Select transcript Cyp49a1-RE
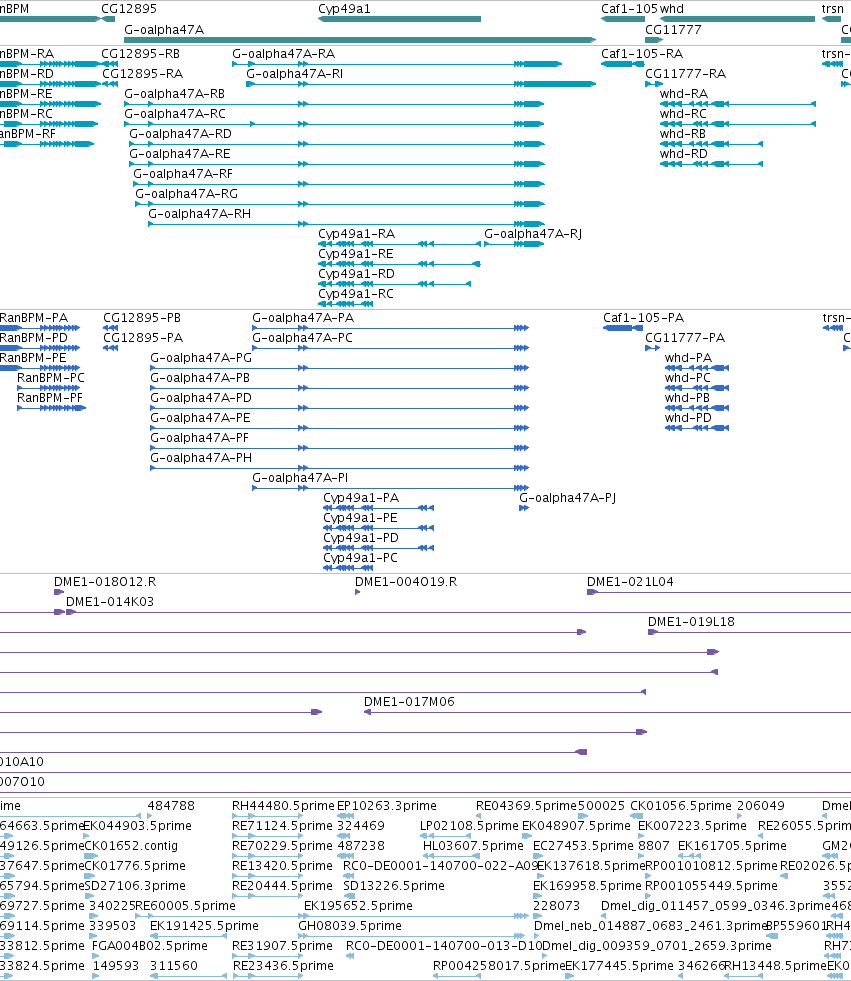The width and height of the screenshot is (851, 981). (x=356, y=254)
